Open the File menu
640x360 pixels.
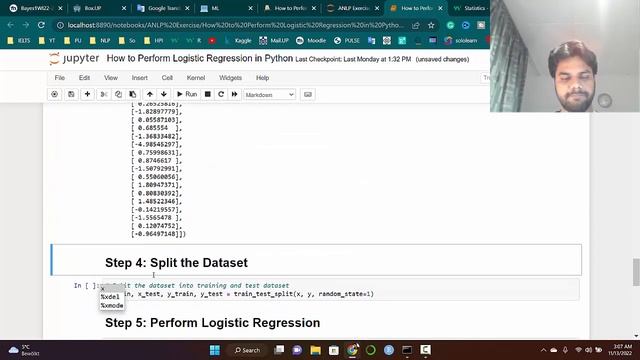click(x=60, y=78)
